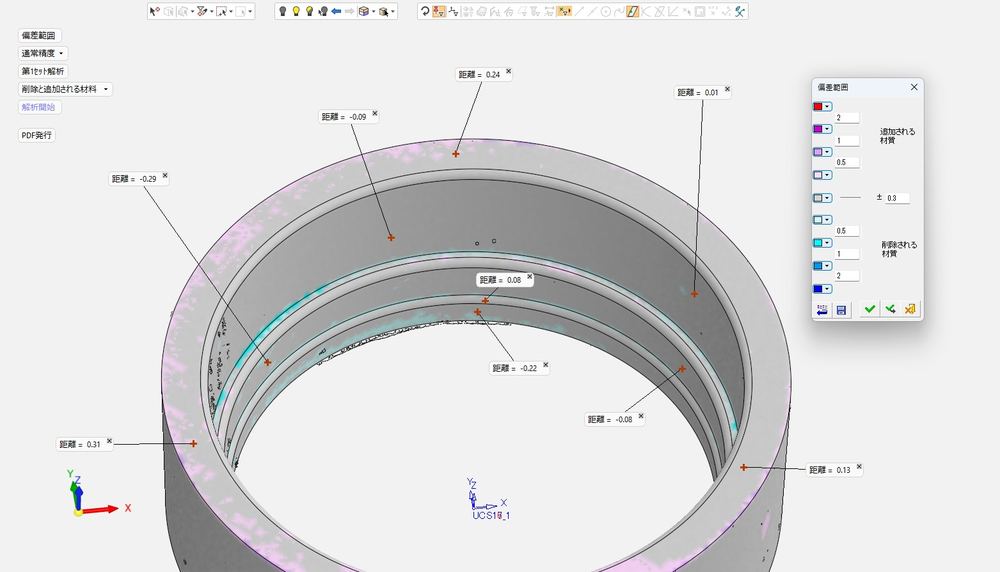Click the cyan color swatch
1000x572 pixels.
(818, 243)
